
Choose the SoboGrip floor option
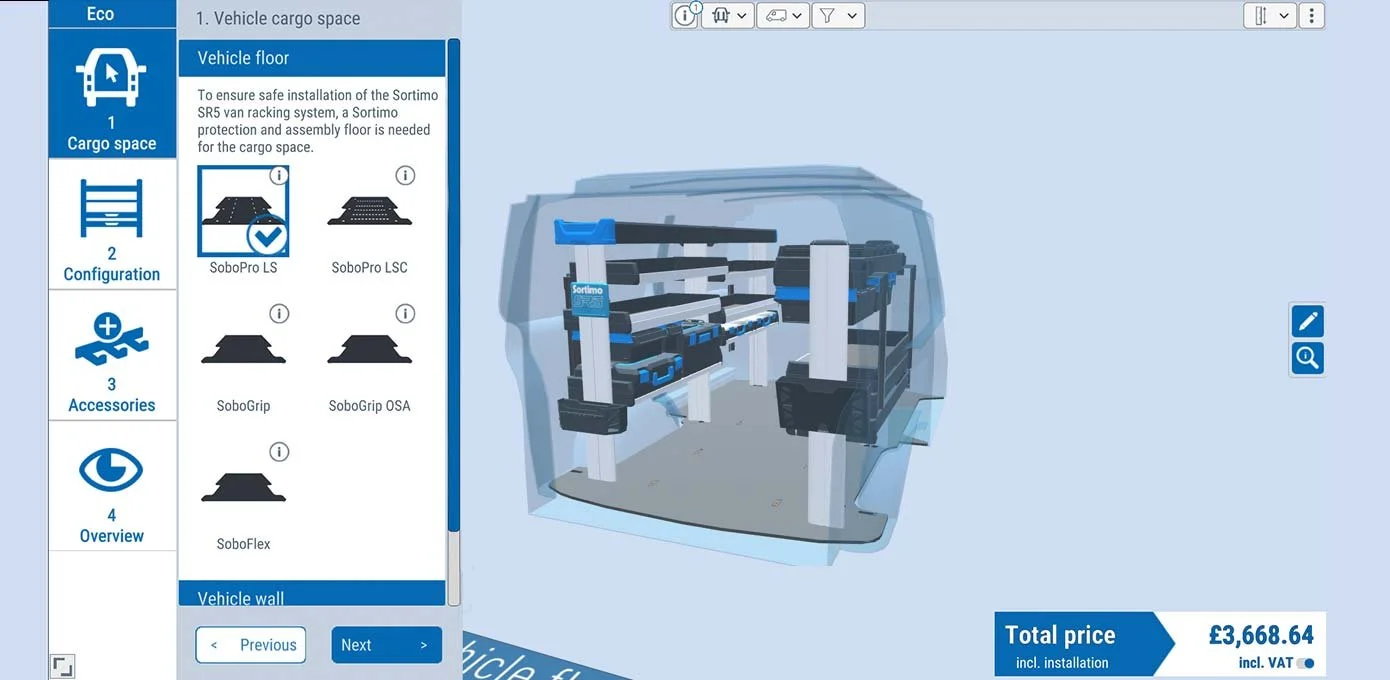[x=244, y=360]
